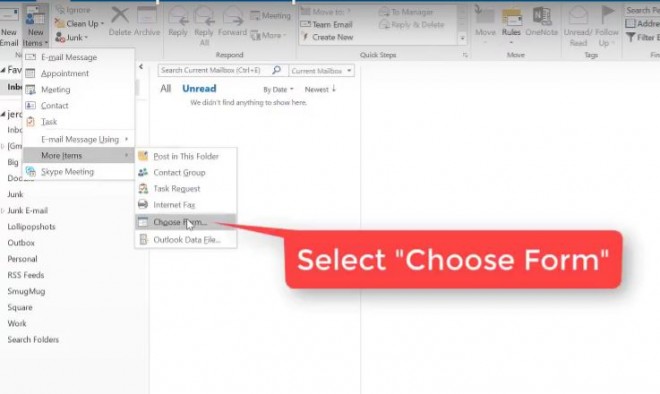
Task: Open the SmugMug folder
Action: pos(26,291)
